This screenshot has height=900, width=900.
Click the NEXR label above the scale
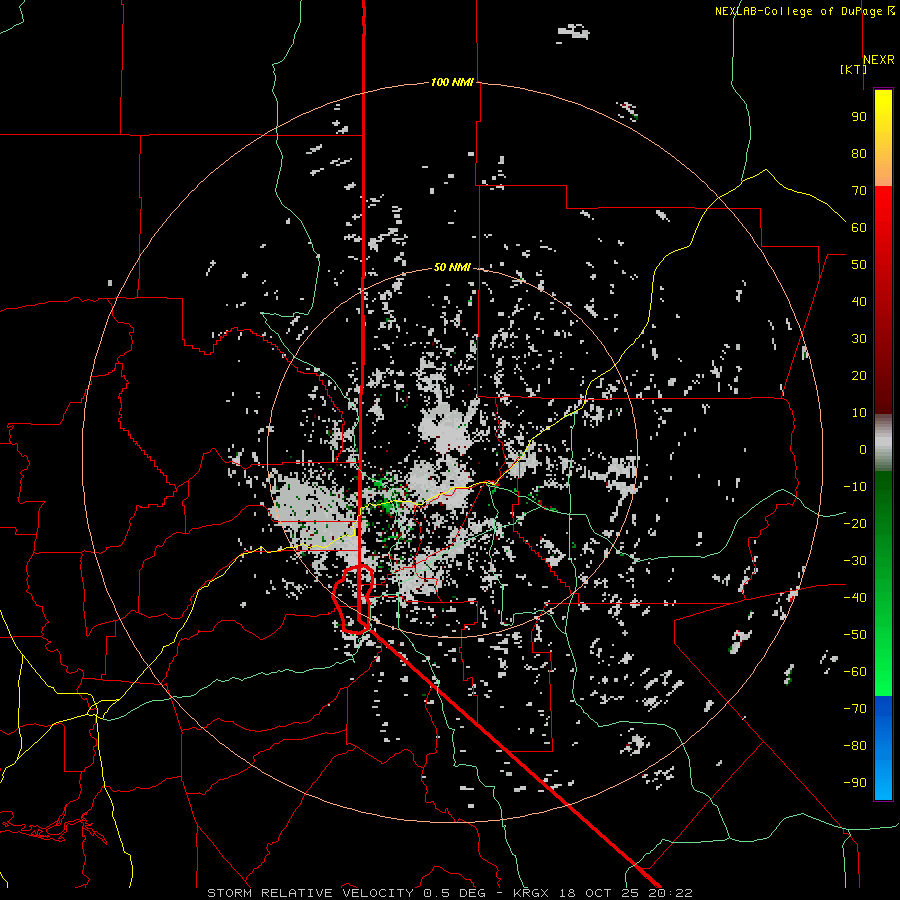tap(878, 60)
